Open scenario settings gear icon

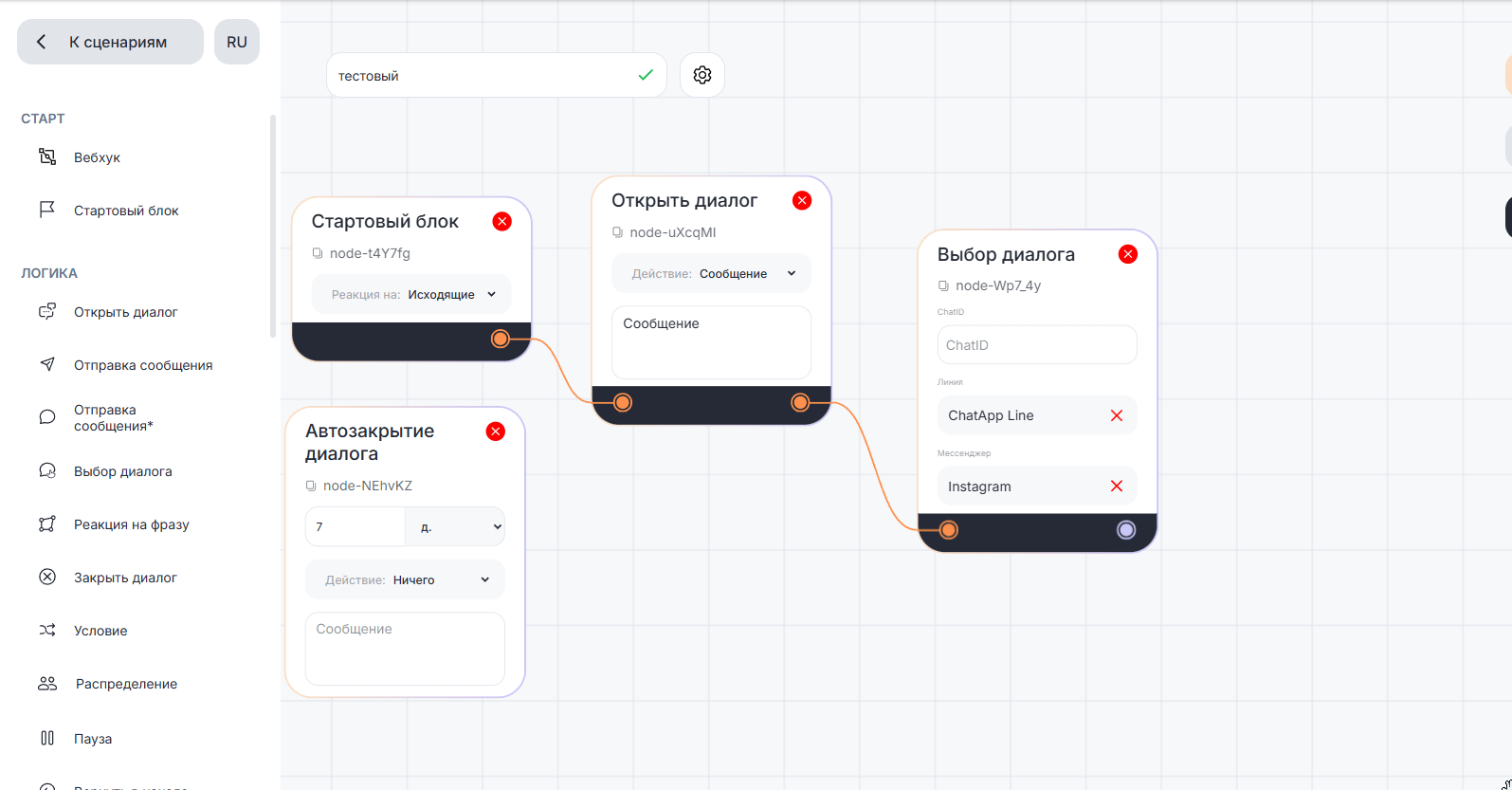(701, 75)
